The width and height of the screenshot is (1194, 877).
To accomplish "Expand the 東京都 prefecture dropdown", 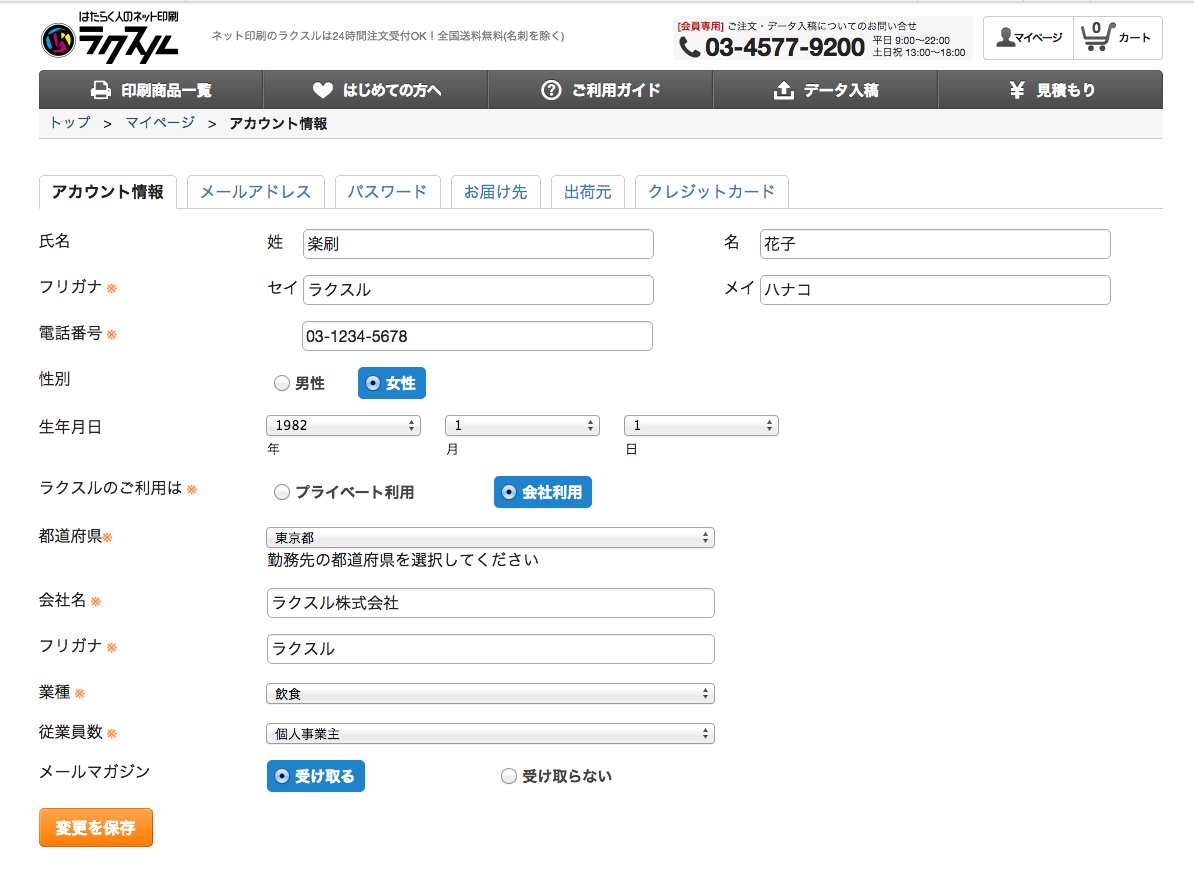I will [490, 538].
